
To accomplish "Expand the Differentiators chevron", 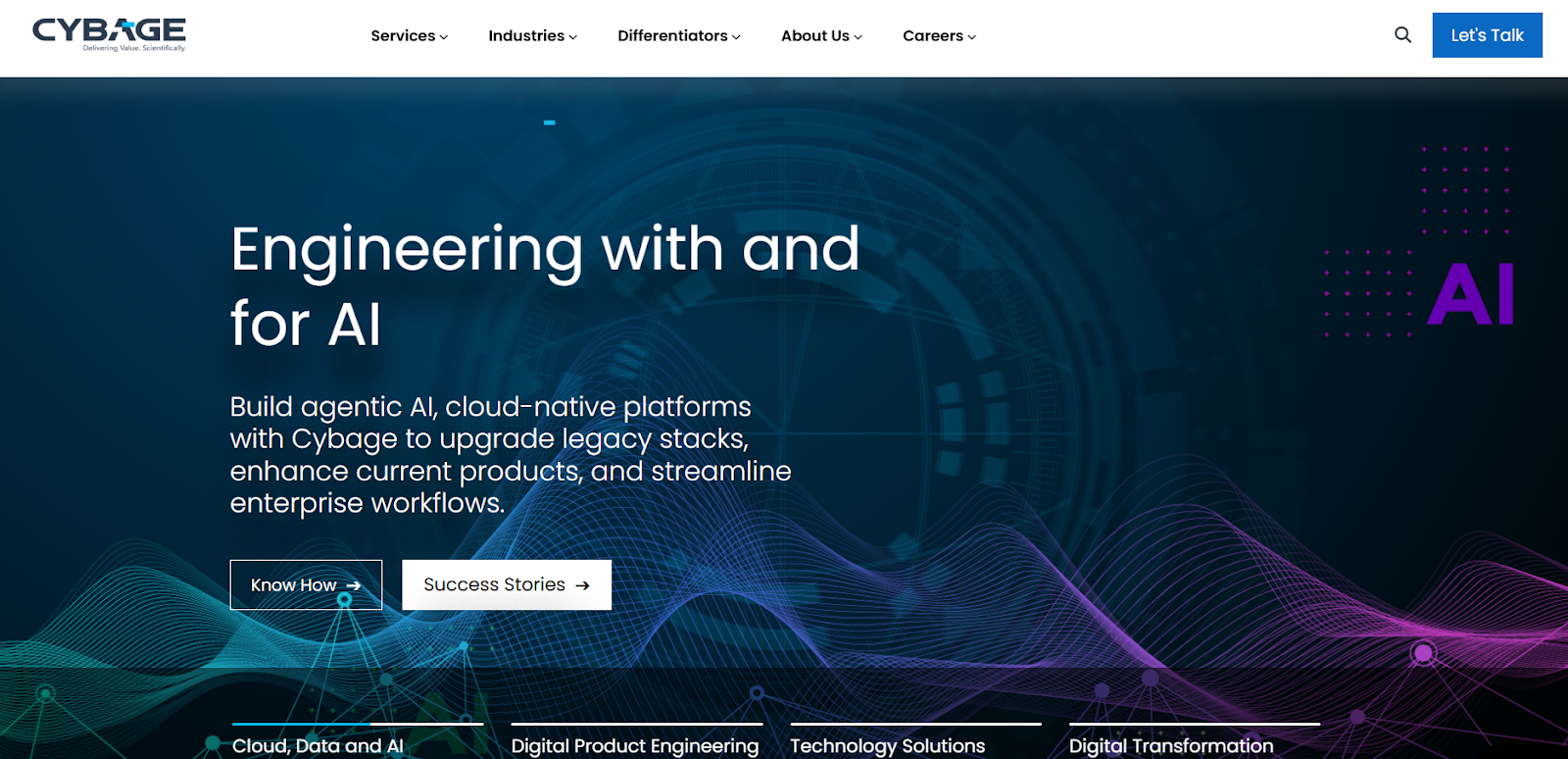I will (736, 37).
